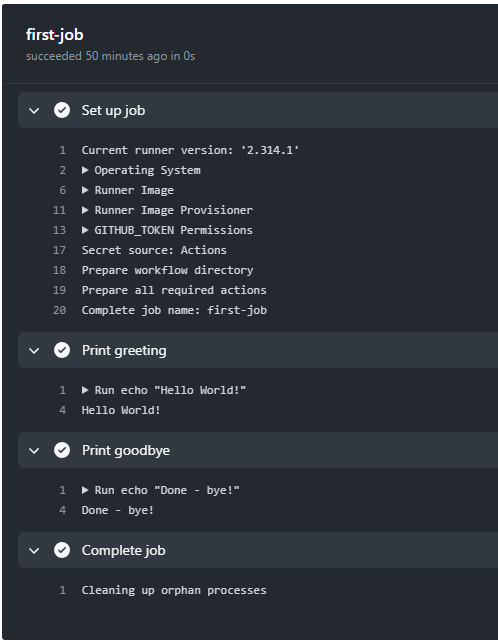Select line number 20 in Set up job
Viewport: 498px width, 641px height.
(59, 310)
